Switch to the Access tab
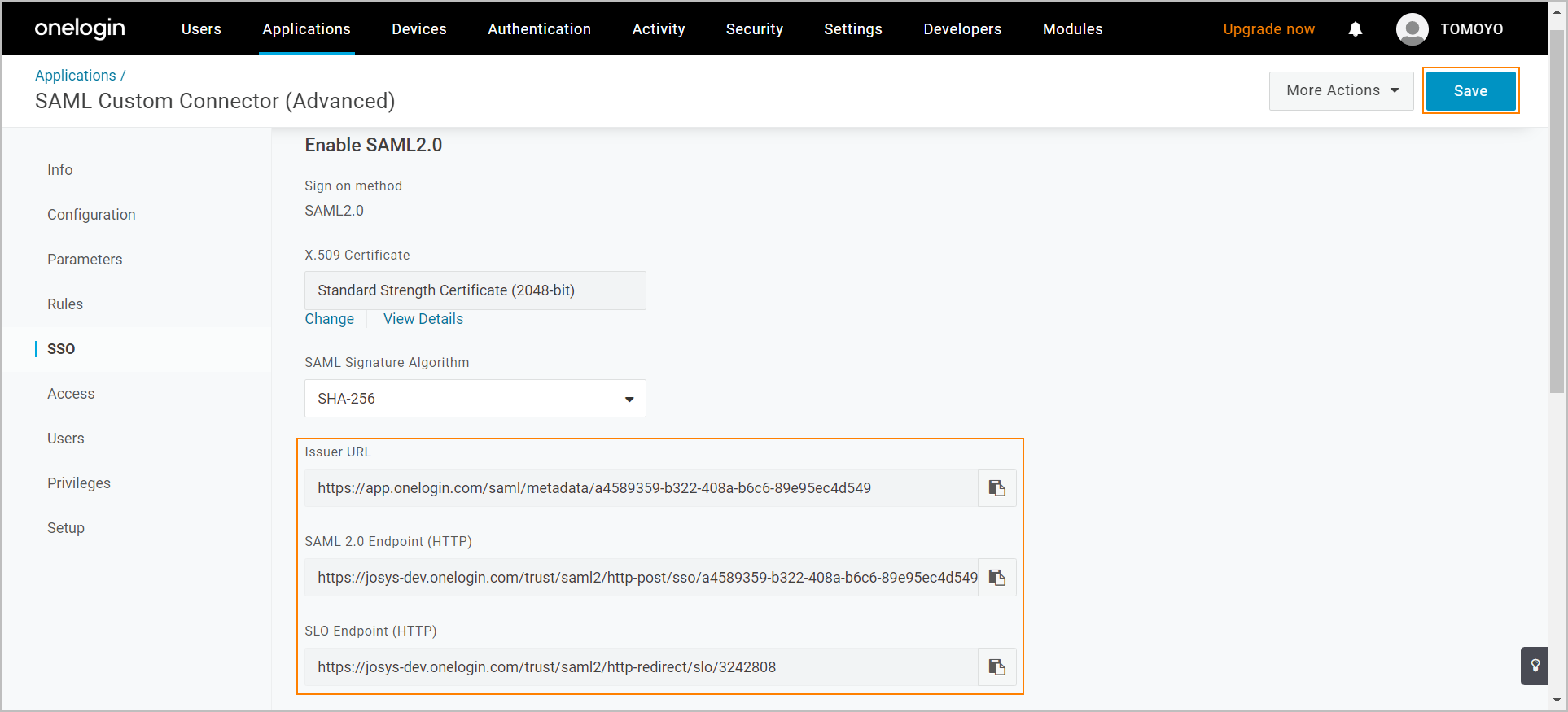 coord(71,394)
